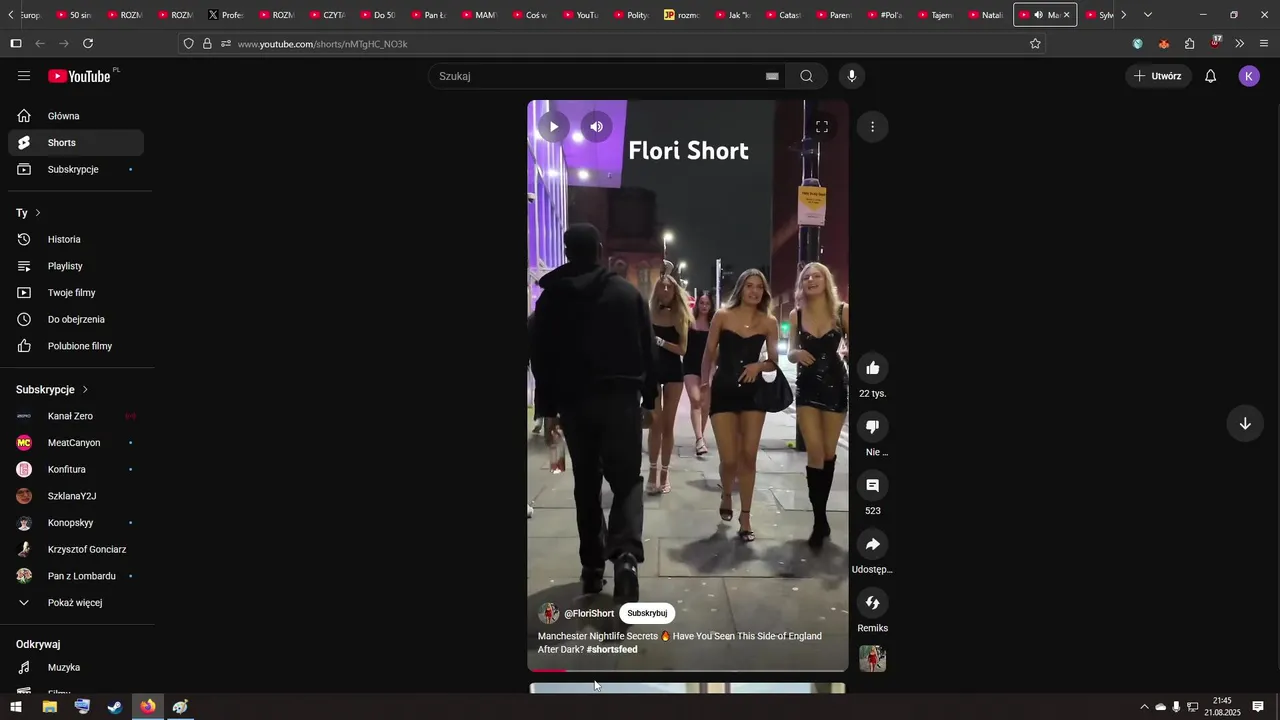1280x720 pixels.
Task: Click the Subskrybuj button for FloriShort
Action: pos(647,613)
